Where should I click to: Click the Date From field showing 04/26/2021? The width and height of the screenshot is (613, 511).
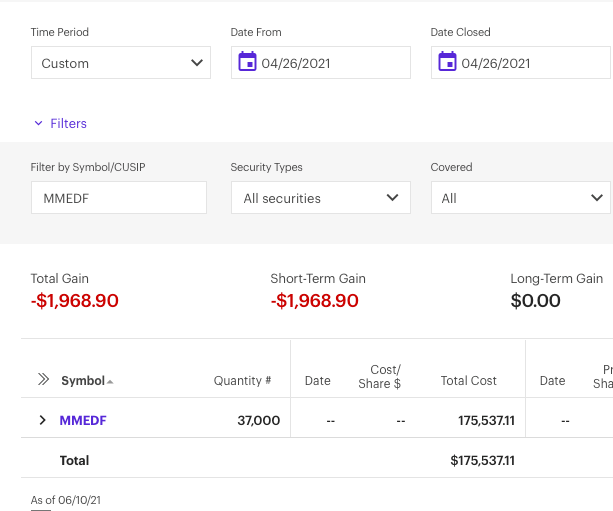(330, 63)
